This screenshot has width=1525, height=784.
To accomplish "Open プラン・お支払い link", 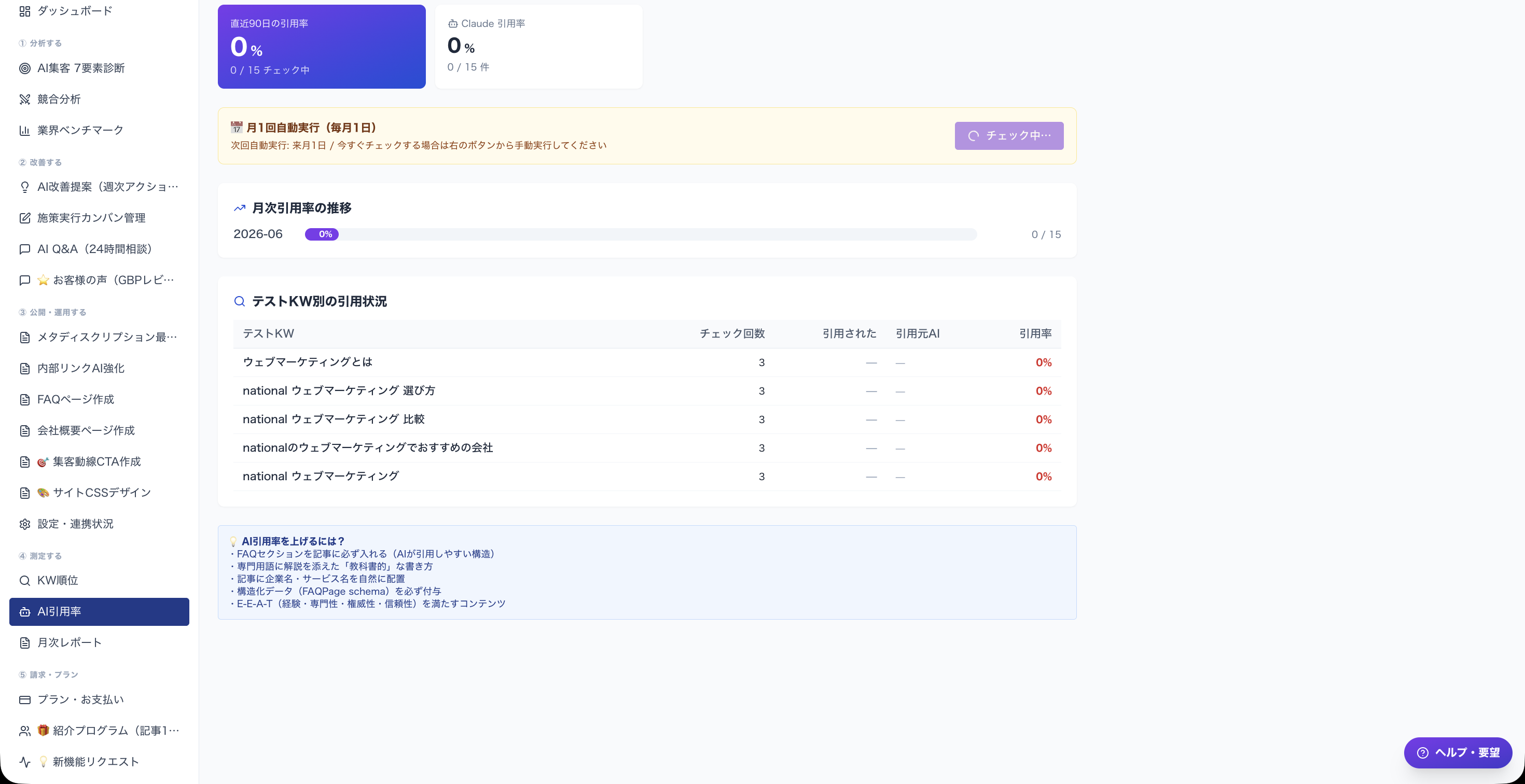I will pyautogui.click(x=100, y=700).
